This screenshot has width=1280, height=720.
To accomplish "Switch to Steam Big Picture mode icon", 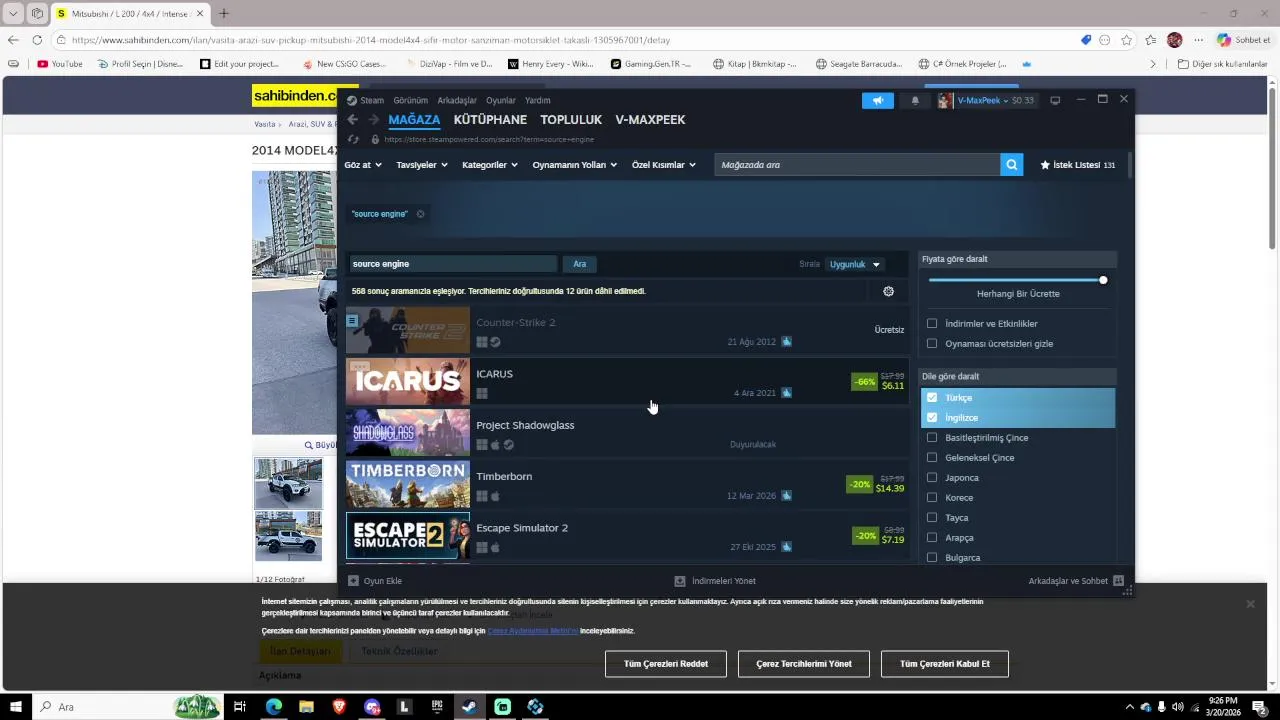I will (1054, 100).
